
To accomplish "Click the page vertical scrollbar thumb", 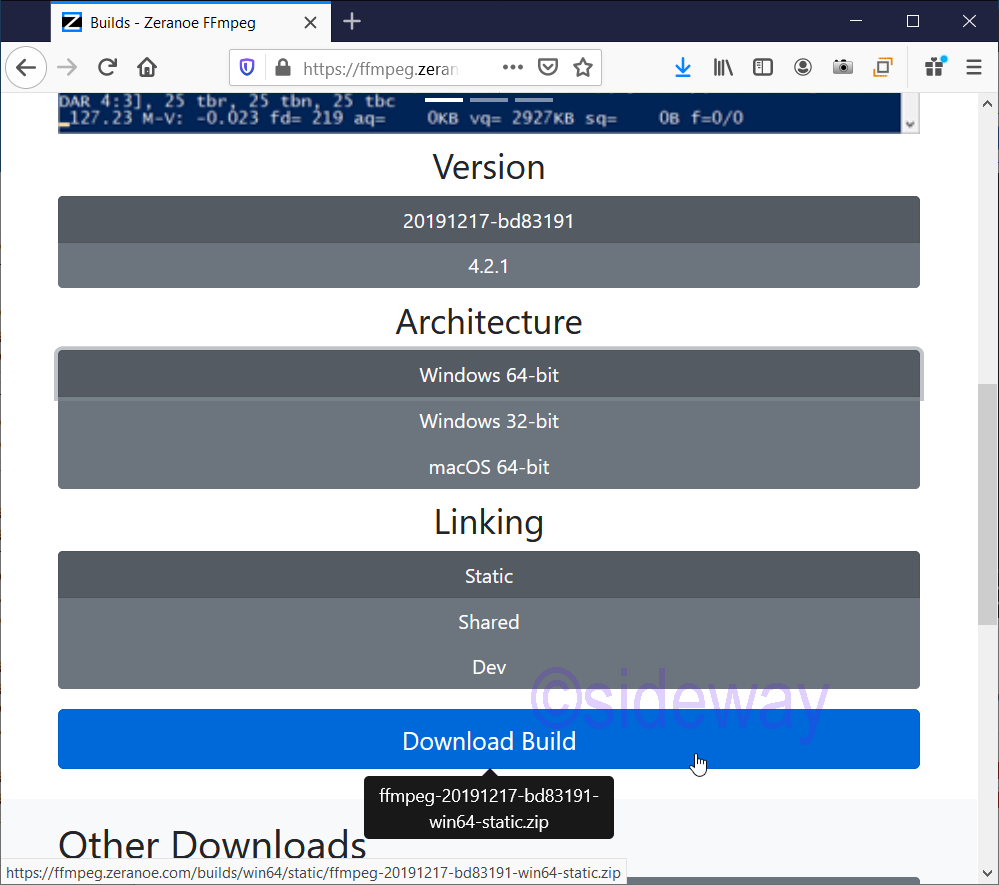I will tap(987, 503).
